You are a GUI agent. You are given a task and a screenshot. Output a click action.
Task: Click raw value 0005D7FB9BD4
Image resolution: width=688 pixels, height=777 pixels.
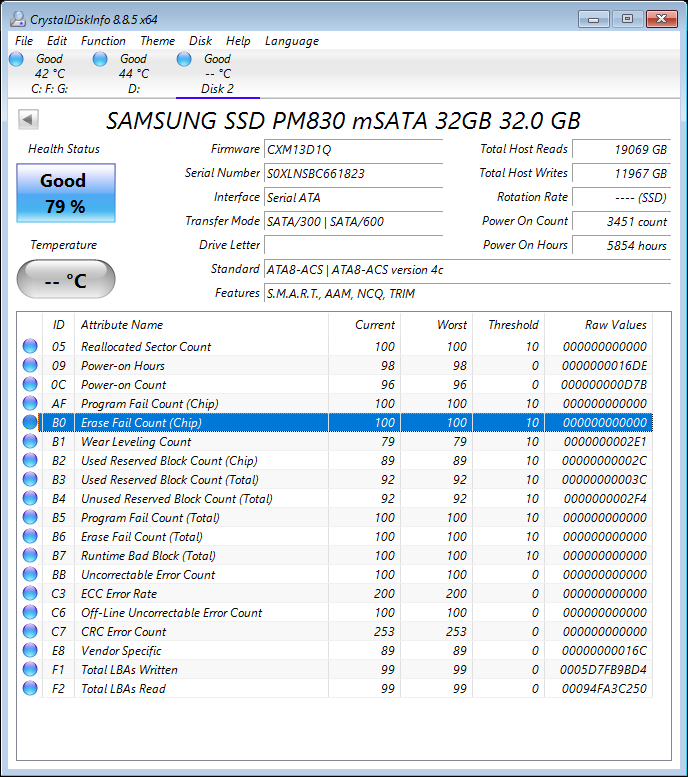pos(603,669)
